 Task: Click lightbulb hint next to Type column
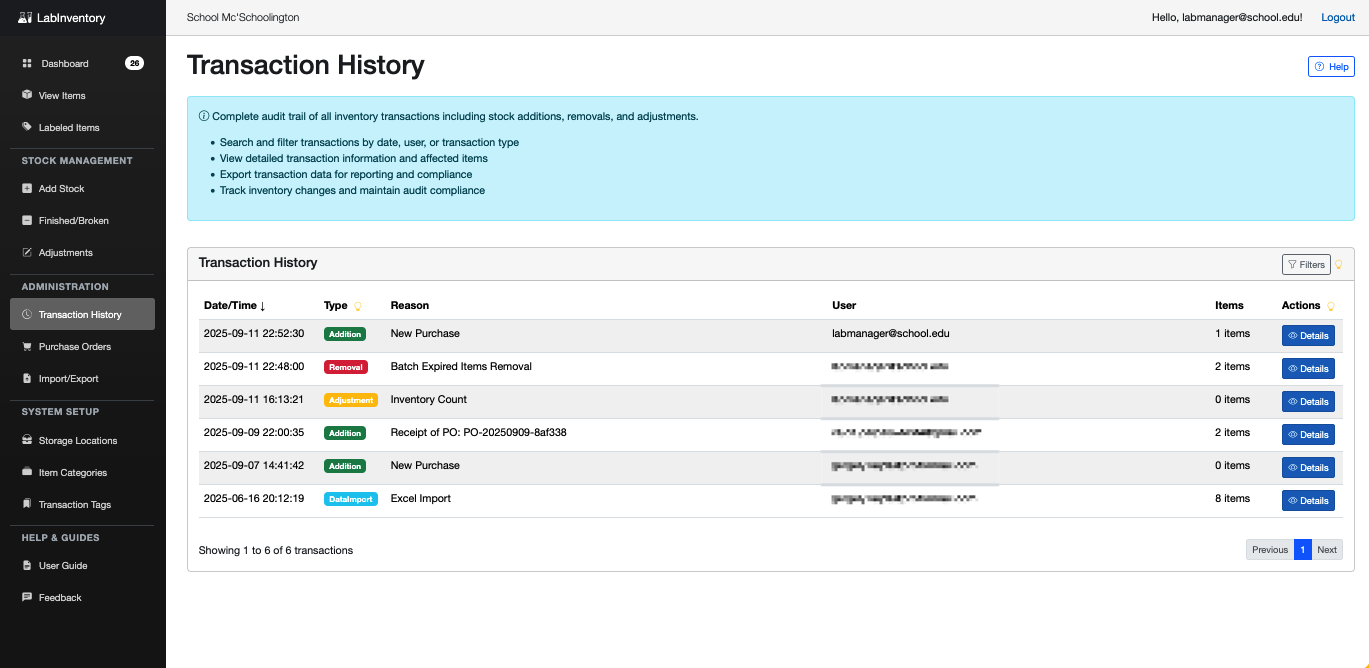358,306
